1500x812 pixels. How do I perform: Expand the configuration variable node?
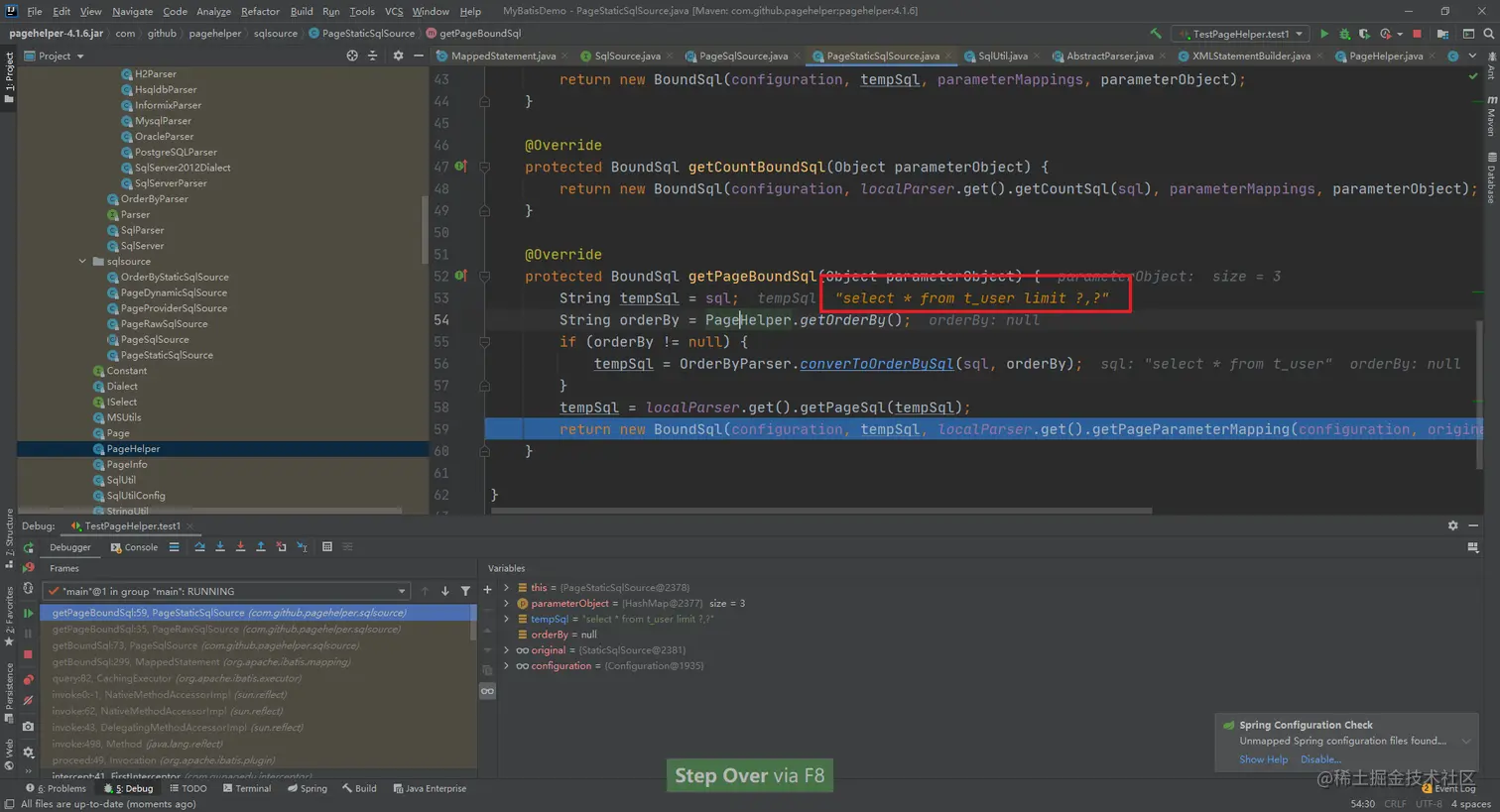tap(507, 666)
